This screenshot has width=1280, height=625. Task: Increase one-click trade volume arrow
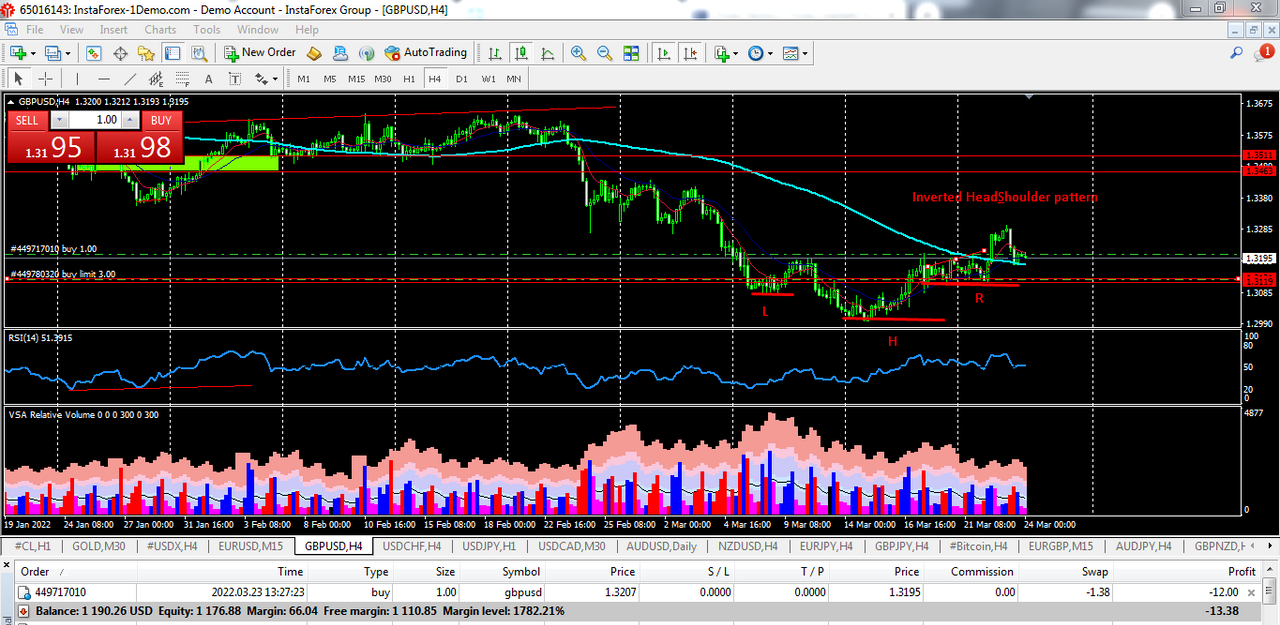click(x=131, y=120)
